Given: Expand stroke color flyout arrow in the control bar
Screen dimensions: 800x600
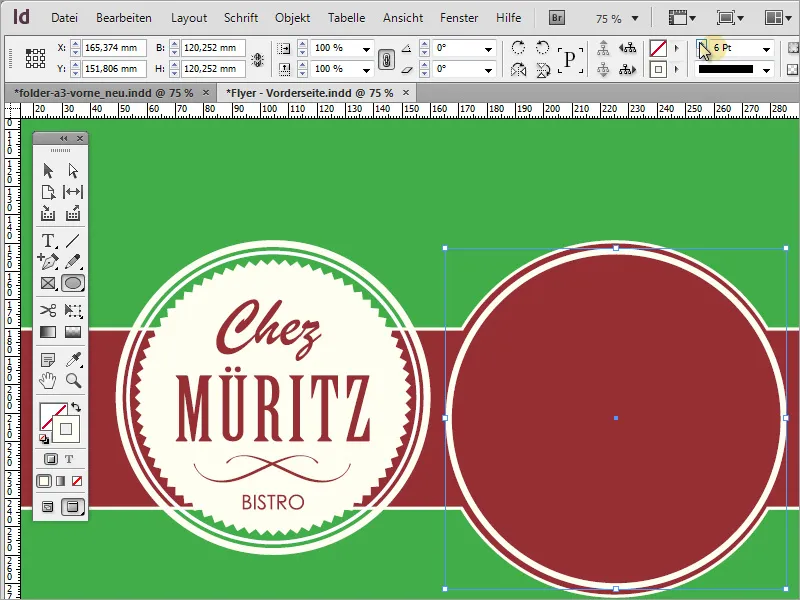Looking at the screenshot, I should point(677,69).
